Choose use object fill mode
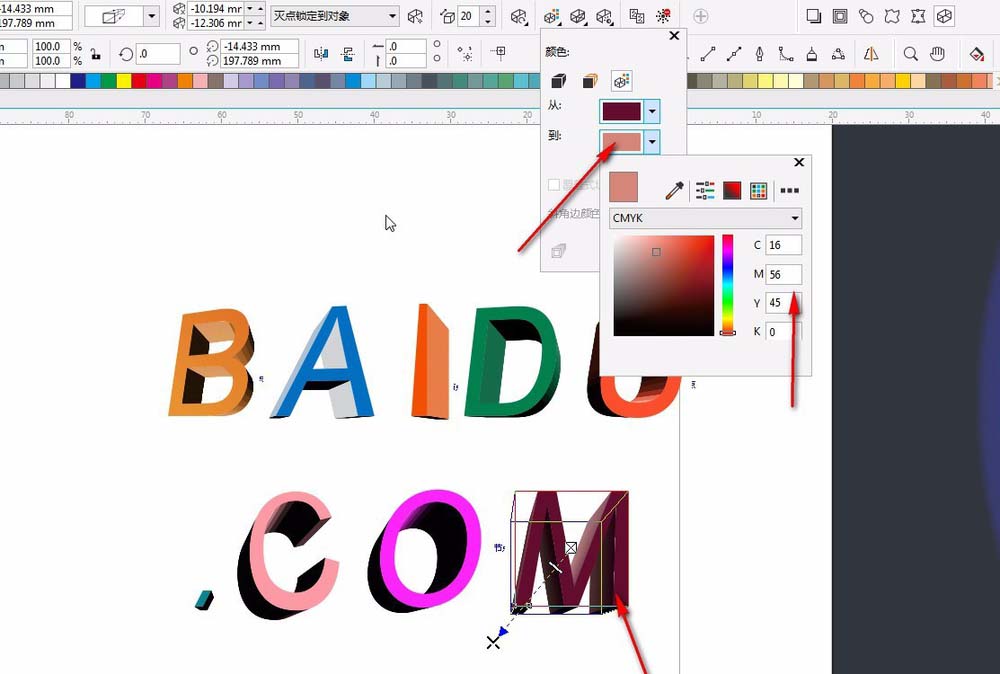 [x=559, y=81]
